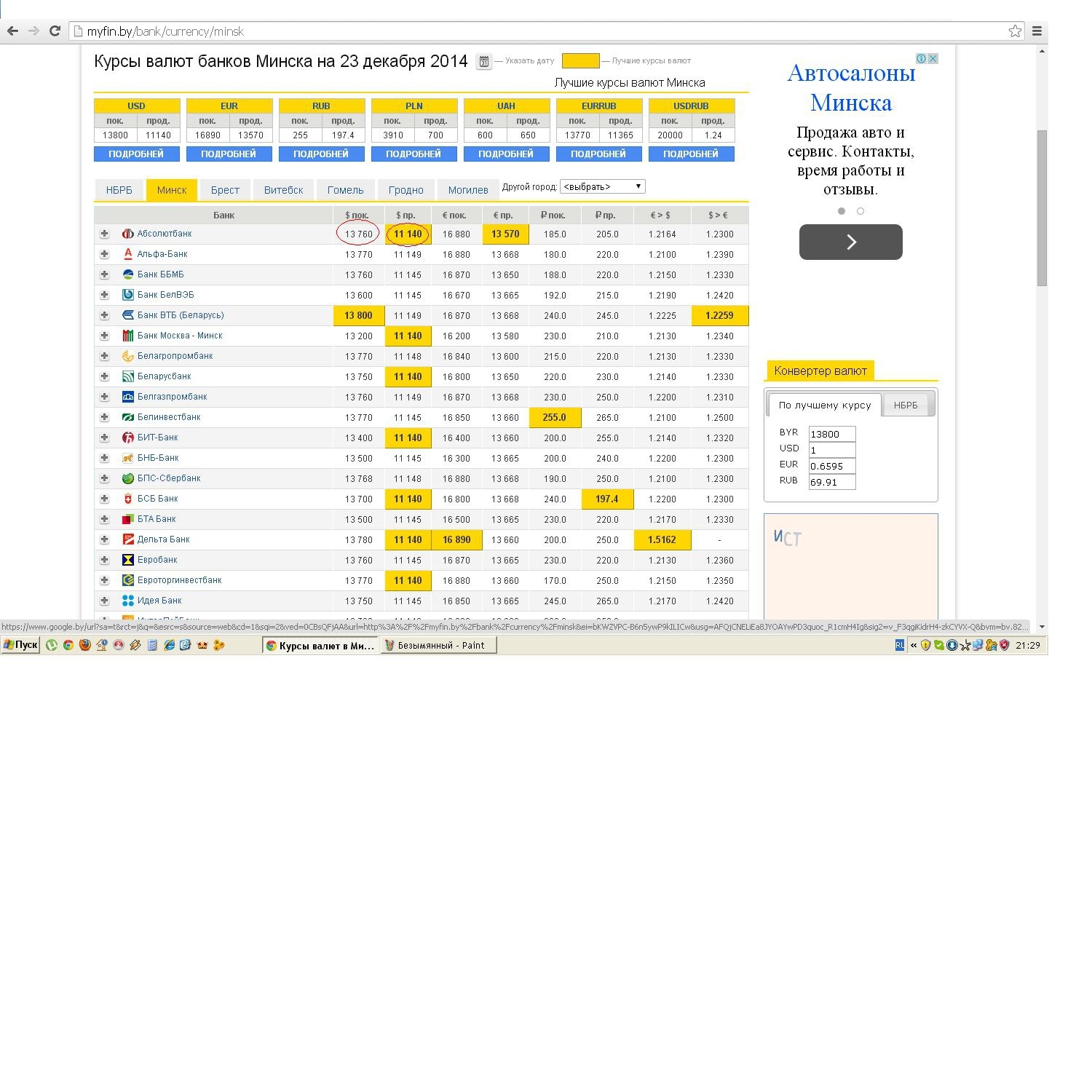This screenshot has width=1092, height=1092.
Task: Click the blue download arrow tray icon
Action: (951, 645)
